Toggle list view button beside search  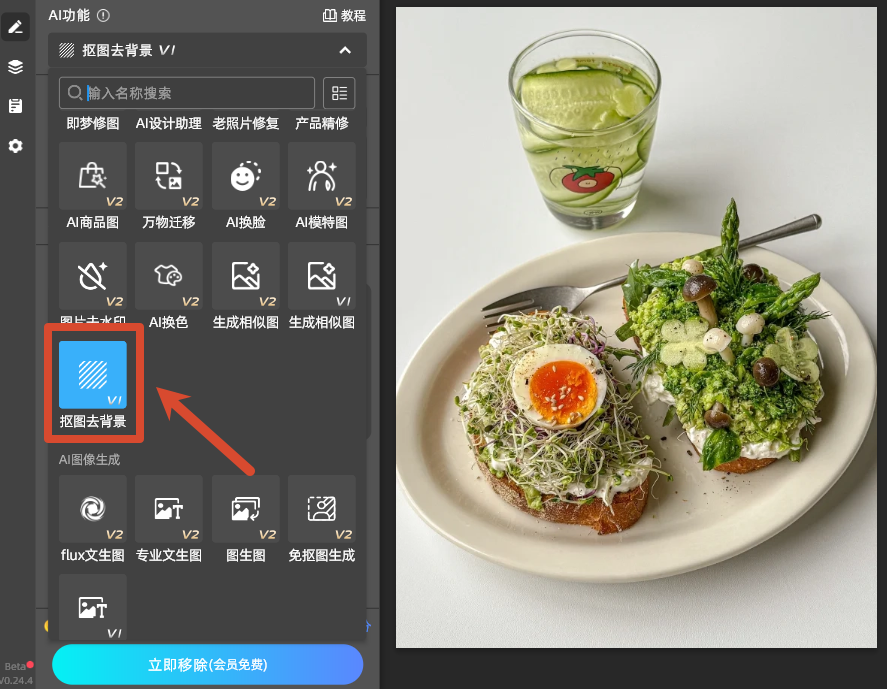(339, 93)
